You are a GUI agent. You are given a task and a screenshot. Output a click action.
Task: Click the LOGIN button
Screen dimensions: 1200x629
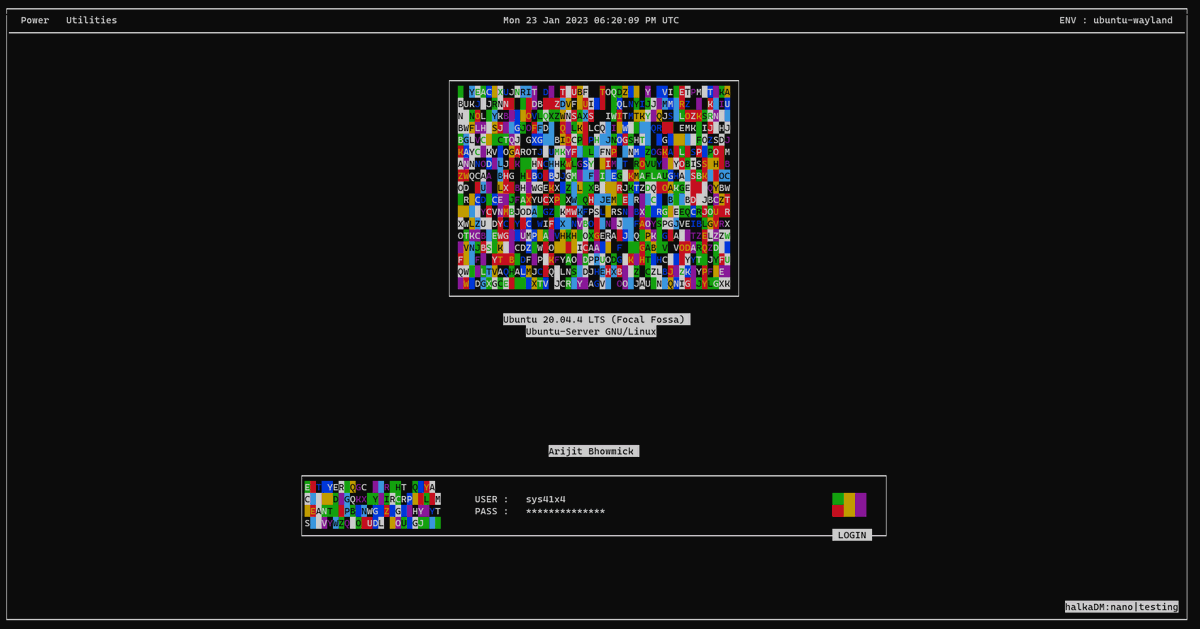(x=852, y=535)
